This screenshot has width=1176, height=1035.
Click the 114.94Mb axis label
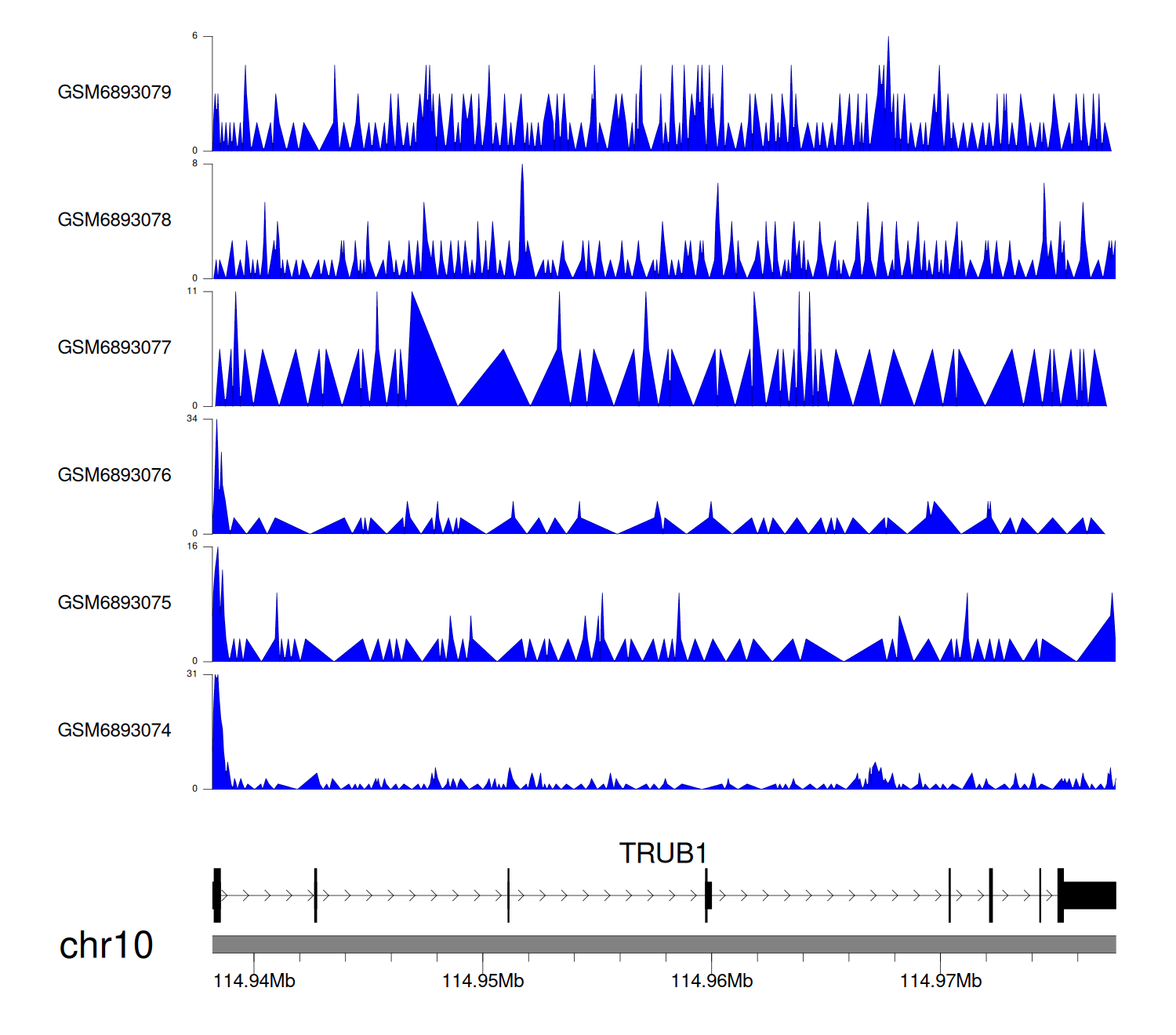pyautogui.click(x=254, y=981)
